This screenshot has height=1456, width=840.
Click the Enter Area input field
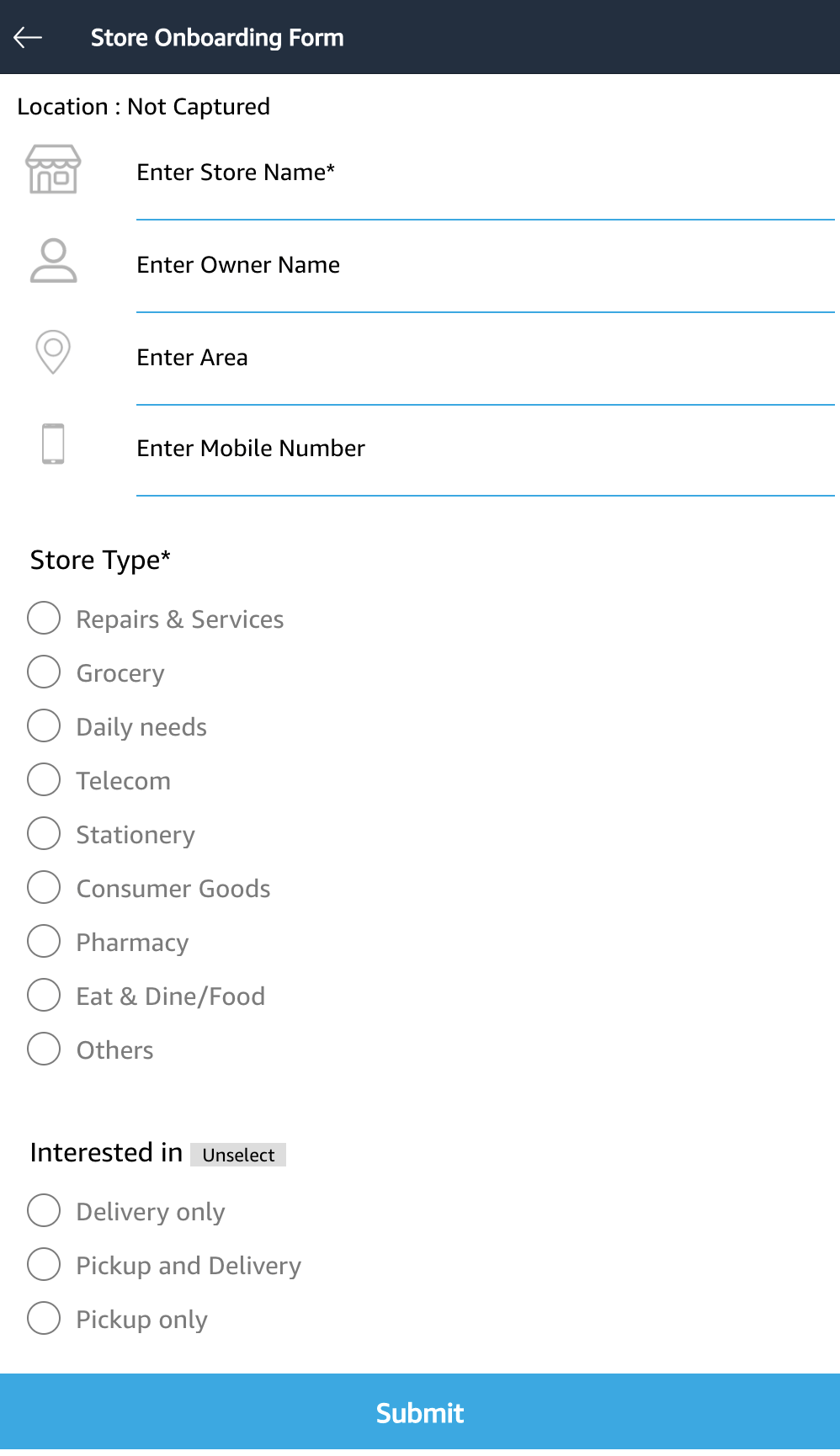pos(485,359)
